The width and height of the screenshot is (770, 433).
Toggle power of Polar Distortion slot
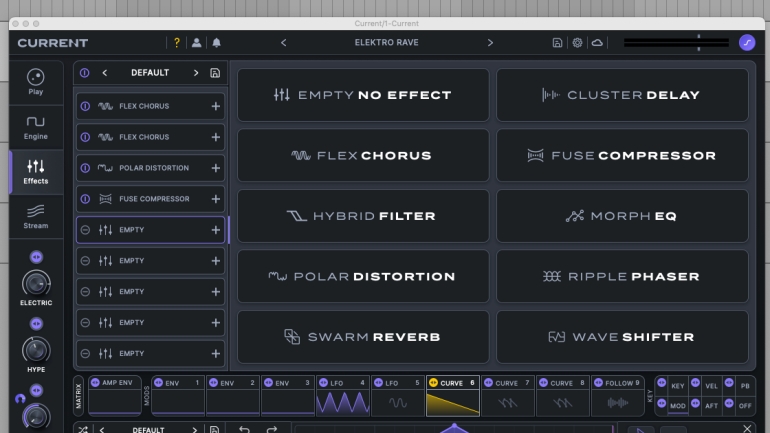pos(85,168)
